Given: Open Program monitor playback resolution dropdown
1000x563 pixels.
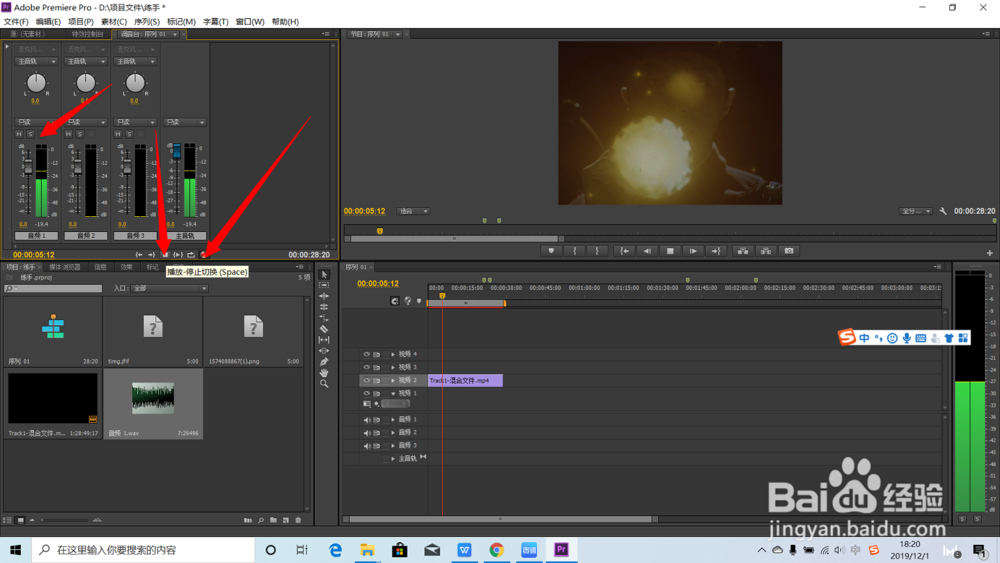Looking at the screenshot, I should [916, 211].
